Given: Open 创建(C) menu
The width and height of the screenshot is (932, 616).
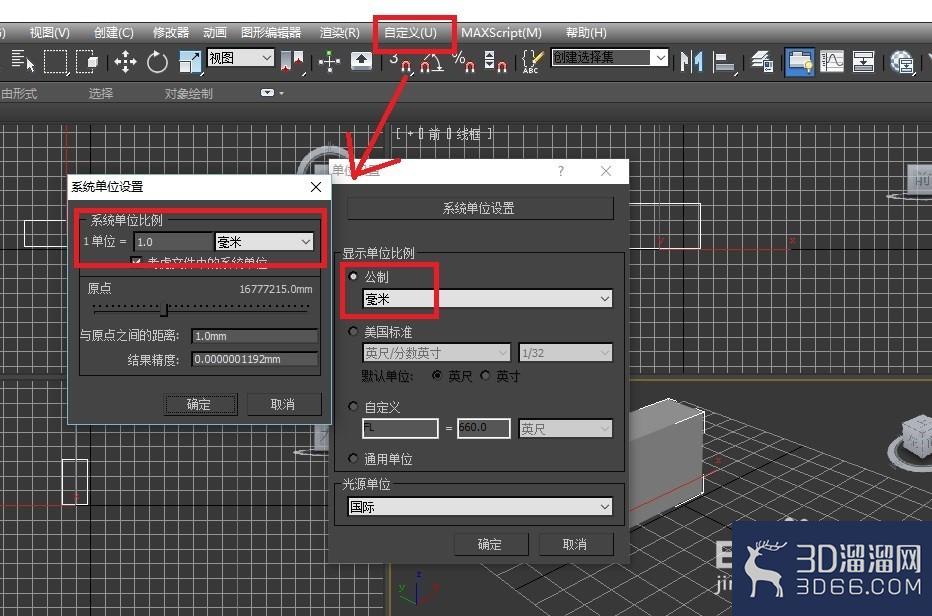Looking at the screenshot, I should 114,33.
